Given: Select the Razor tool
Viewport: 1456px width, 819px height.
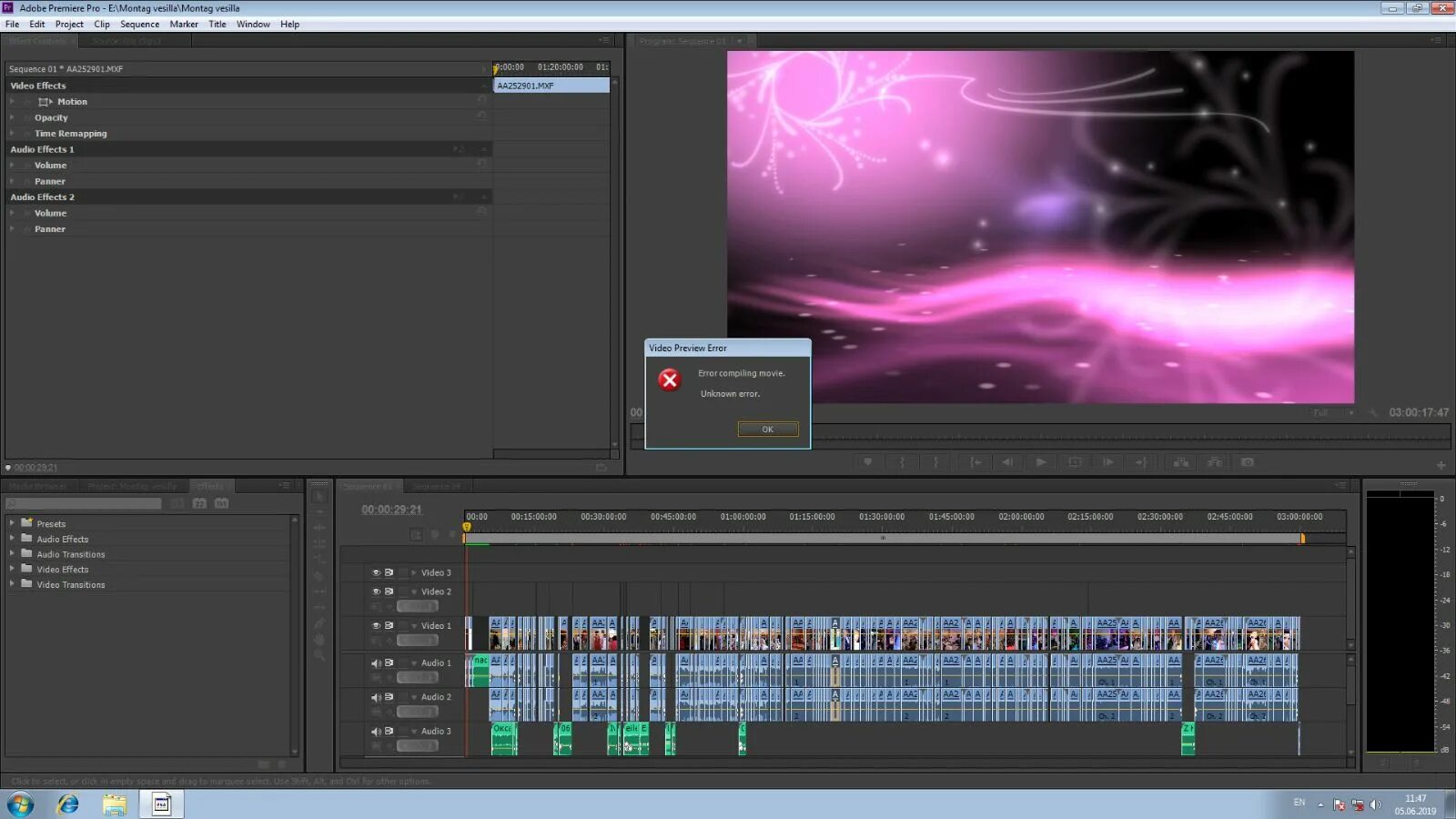Looking at the screenshot, I should pyautogui.click(x=319, y=575).
